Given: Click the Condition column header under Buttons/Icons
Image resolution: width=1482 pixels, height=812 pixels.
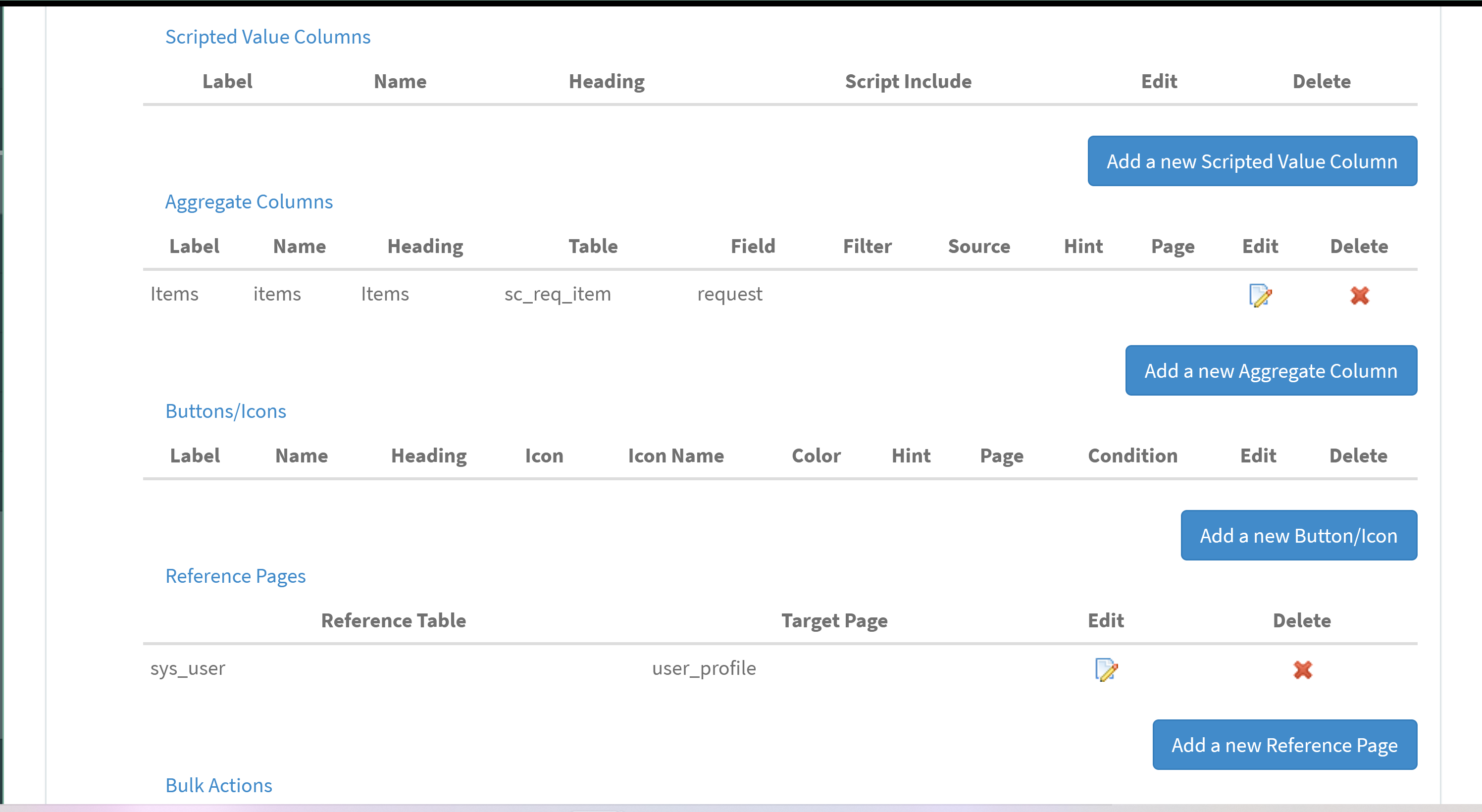Looking at the screenshot, I should coord(1133,455).
